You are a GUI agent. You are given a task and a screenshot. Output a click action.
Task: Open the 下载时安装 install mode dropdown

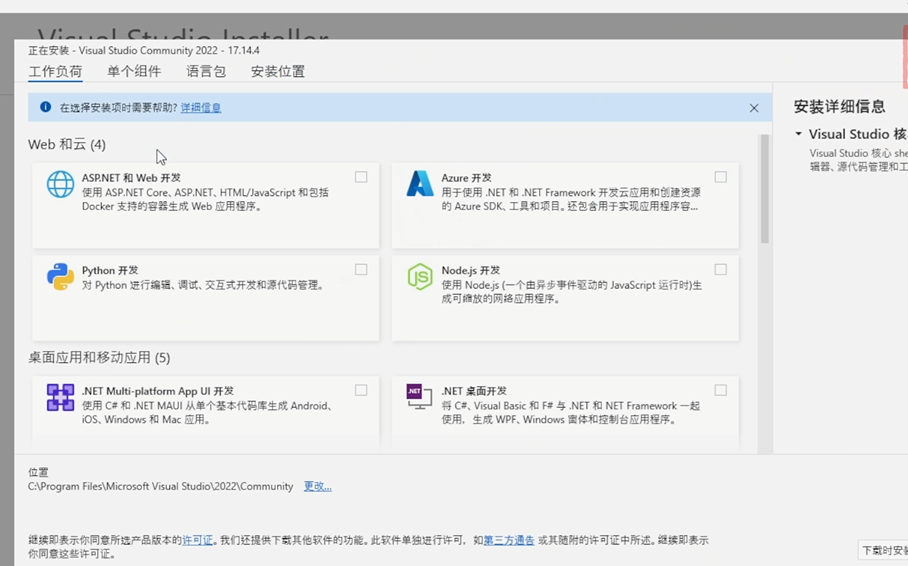(x=883, y=550)
